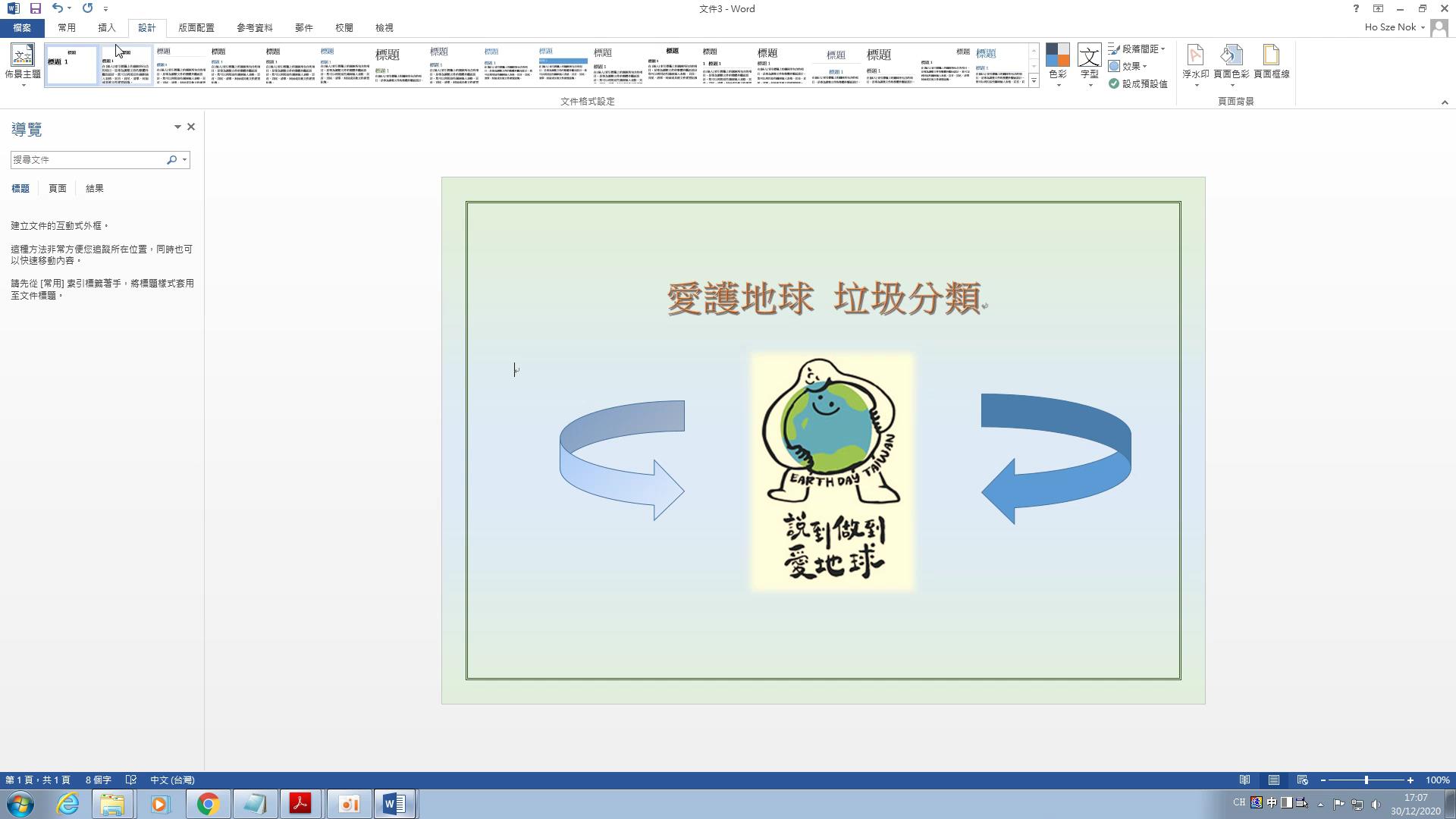
Task: Open the 檔案 File tab
Action: pyautogui.click(x=22, y=27)
